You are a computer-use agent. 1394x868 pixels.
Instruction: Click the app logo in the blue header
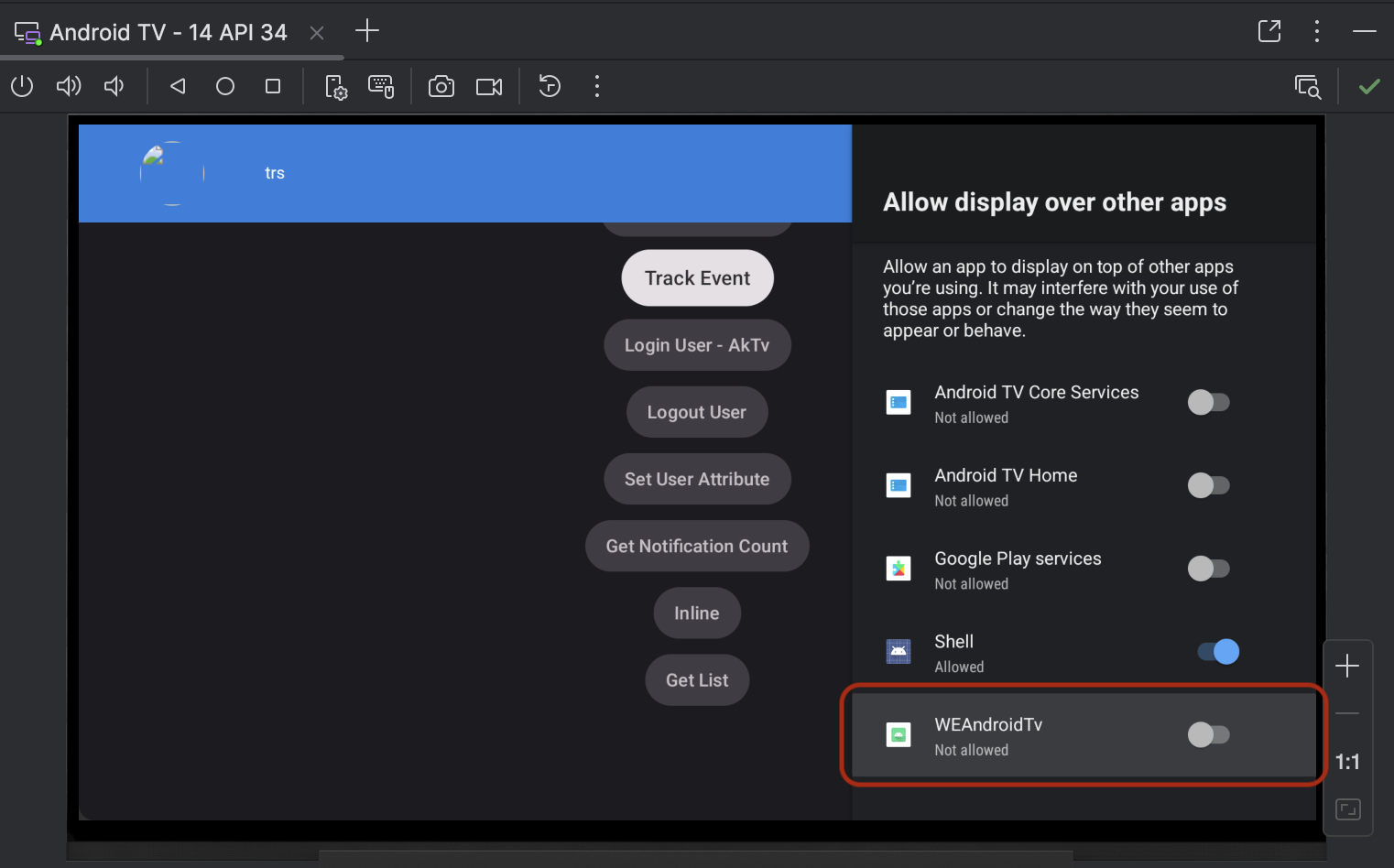pos(172,173)
